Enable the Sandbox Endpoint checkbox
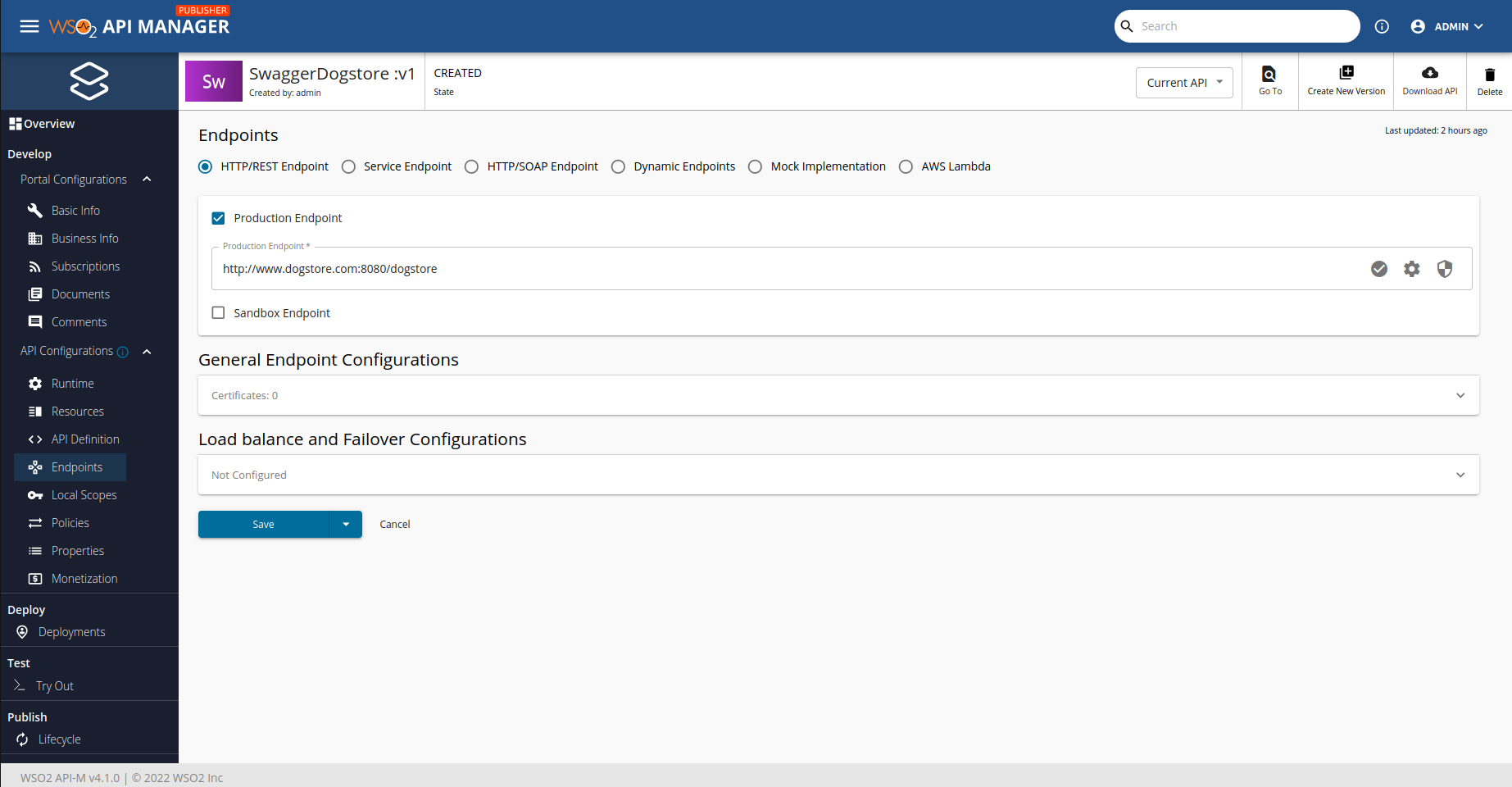 click(x=218, y=312)
